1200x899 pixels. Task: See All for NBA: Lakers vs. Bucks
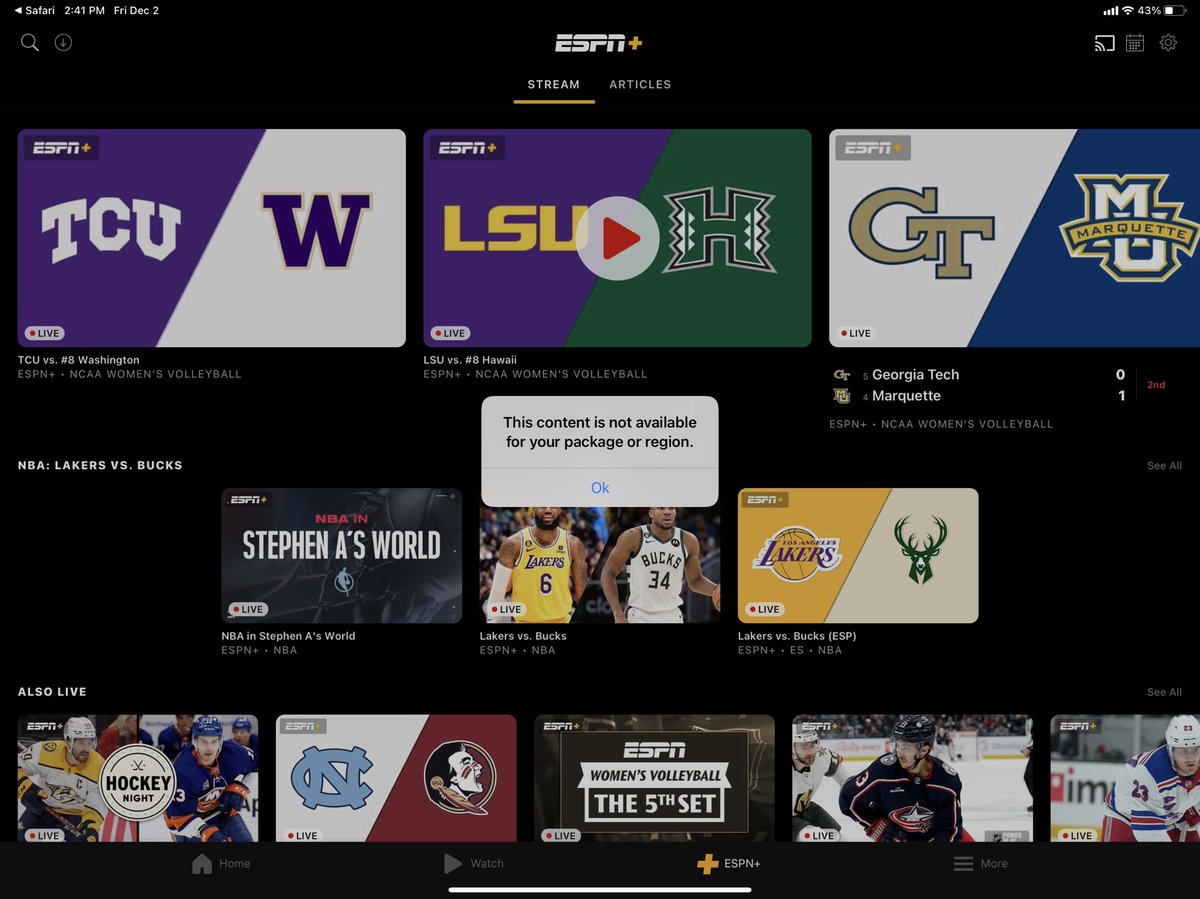tap(1164, 466)
